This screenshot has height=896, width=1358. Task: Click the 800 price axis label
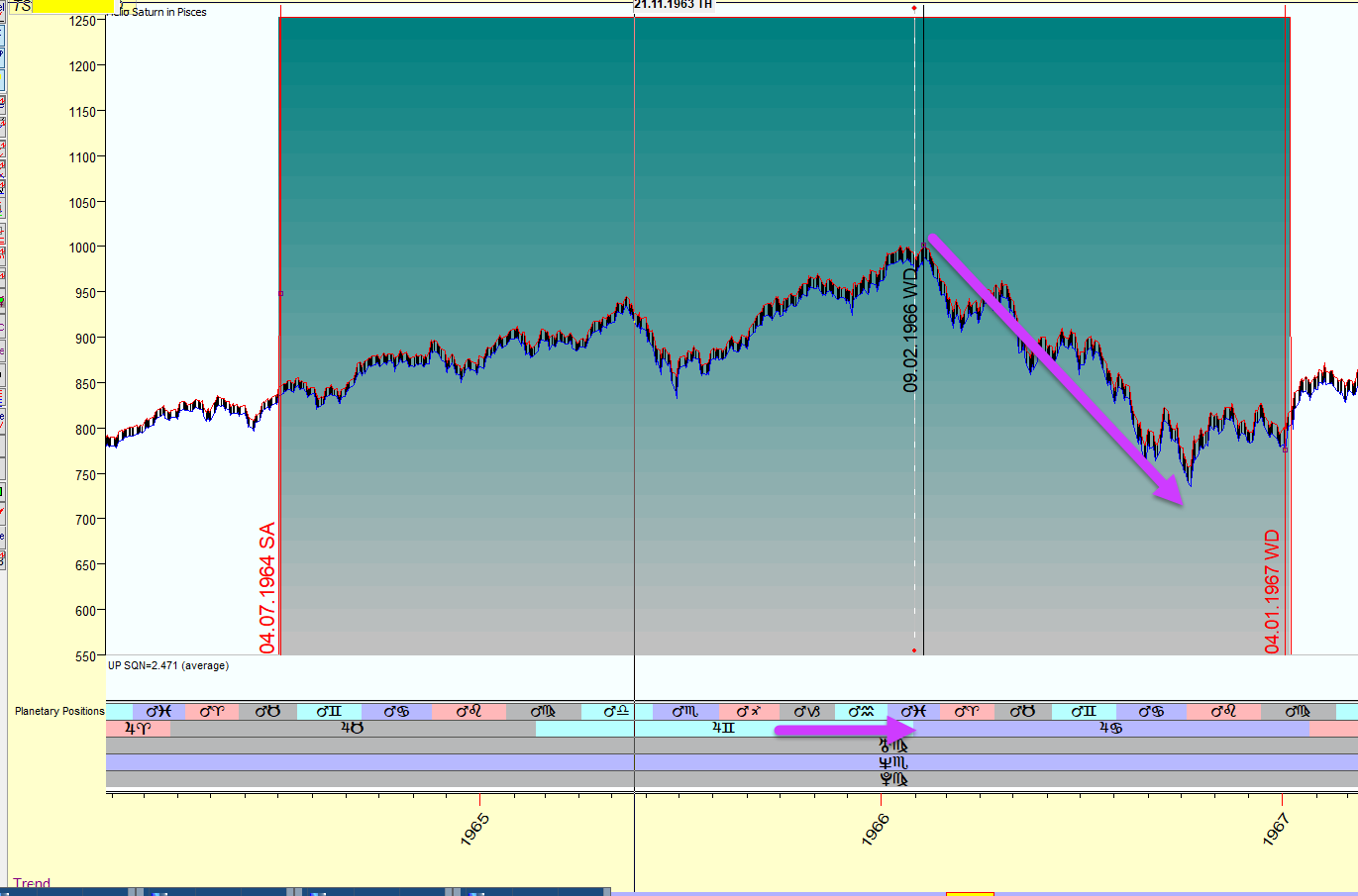tap(85, 430)
